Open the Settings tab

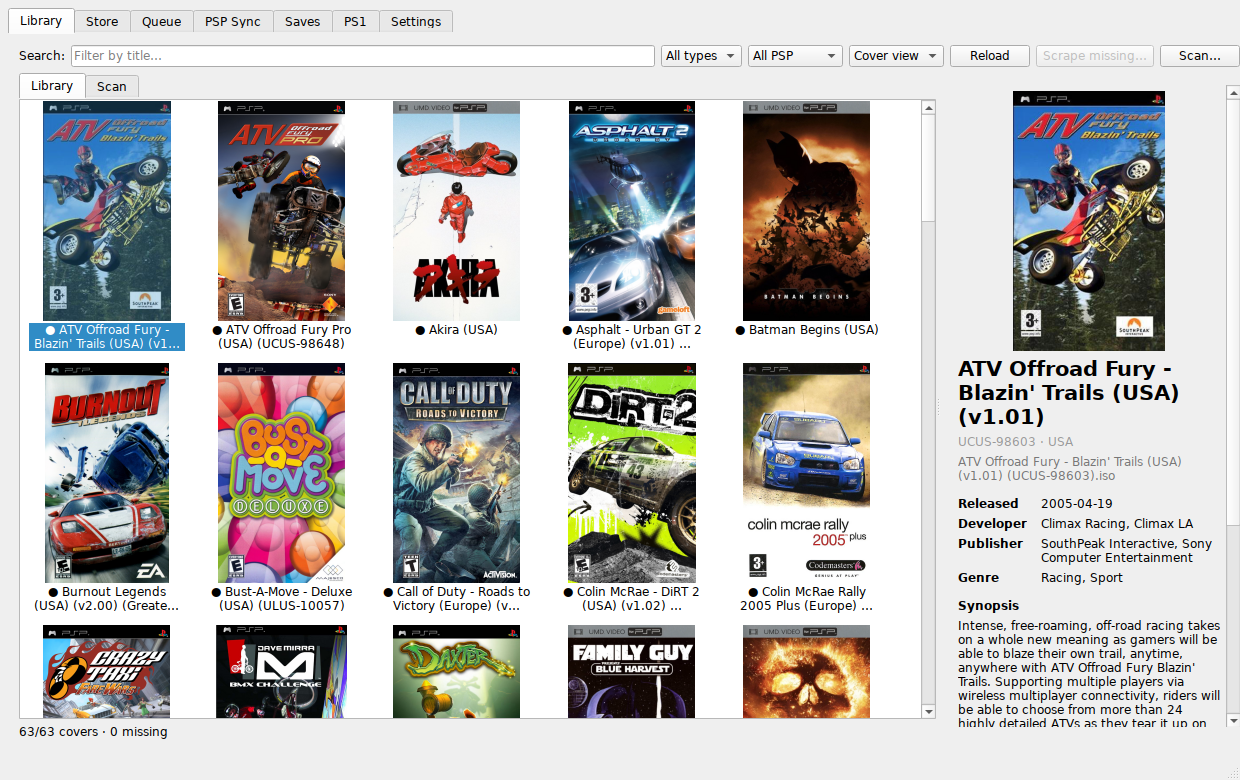point(416,21)
